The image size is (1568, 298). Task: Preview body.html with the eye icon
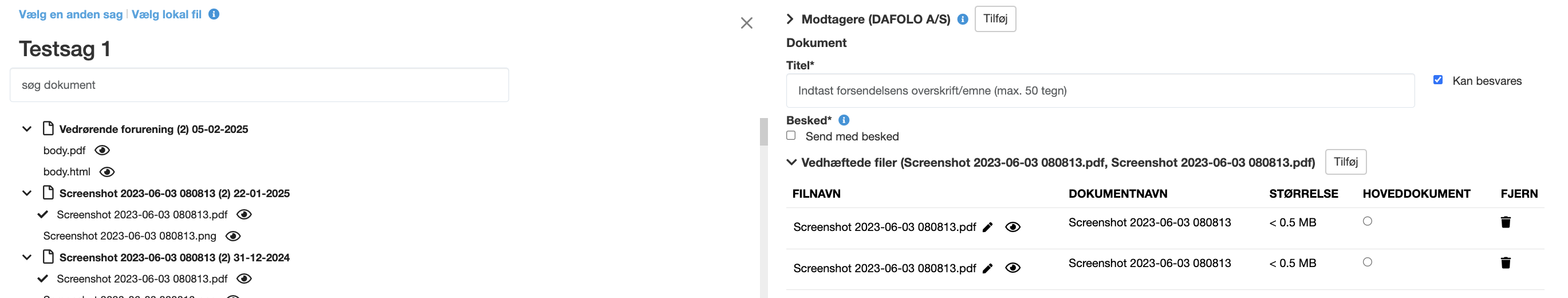pyautogui.click(x=107, y=172)
